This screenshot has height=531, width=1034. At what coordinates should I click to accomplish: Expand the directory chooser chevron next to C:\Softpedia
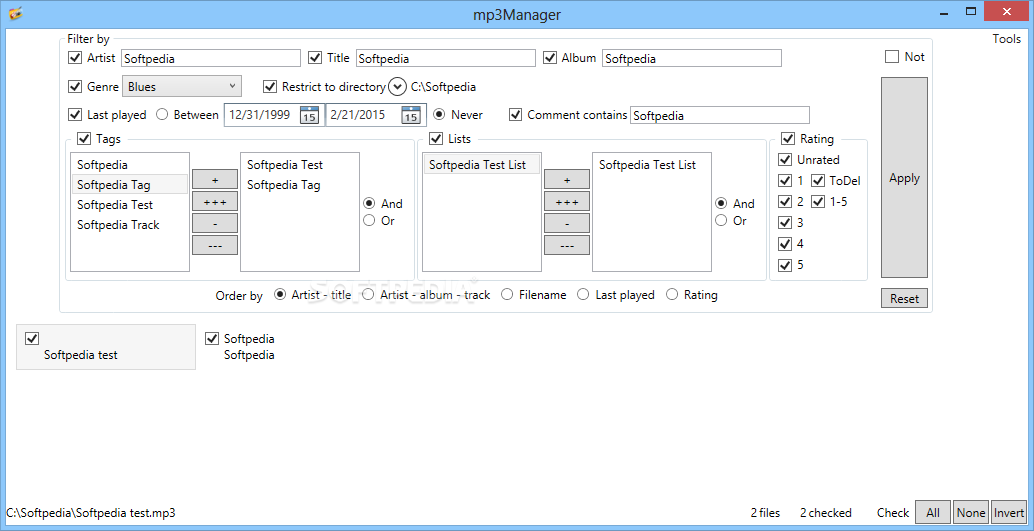pos(398,86)
